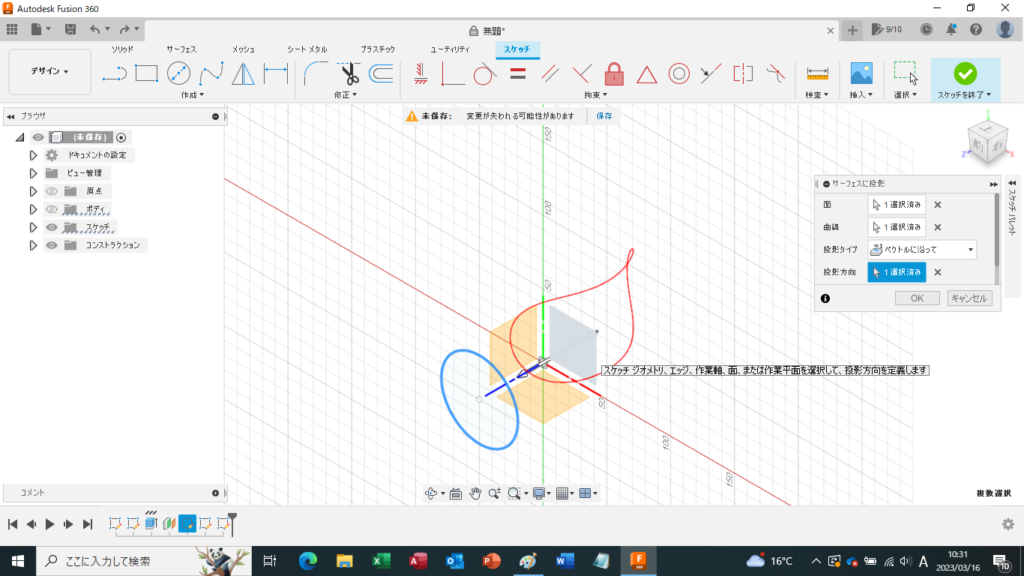Open the デザイン workspace dropdown
Image resolution: width=1024 pixels, height=576 pixels.
(50, 71)
